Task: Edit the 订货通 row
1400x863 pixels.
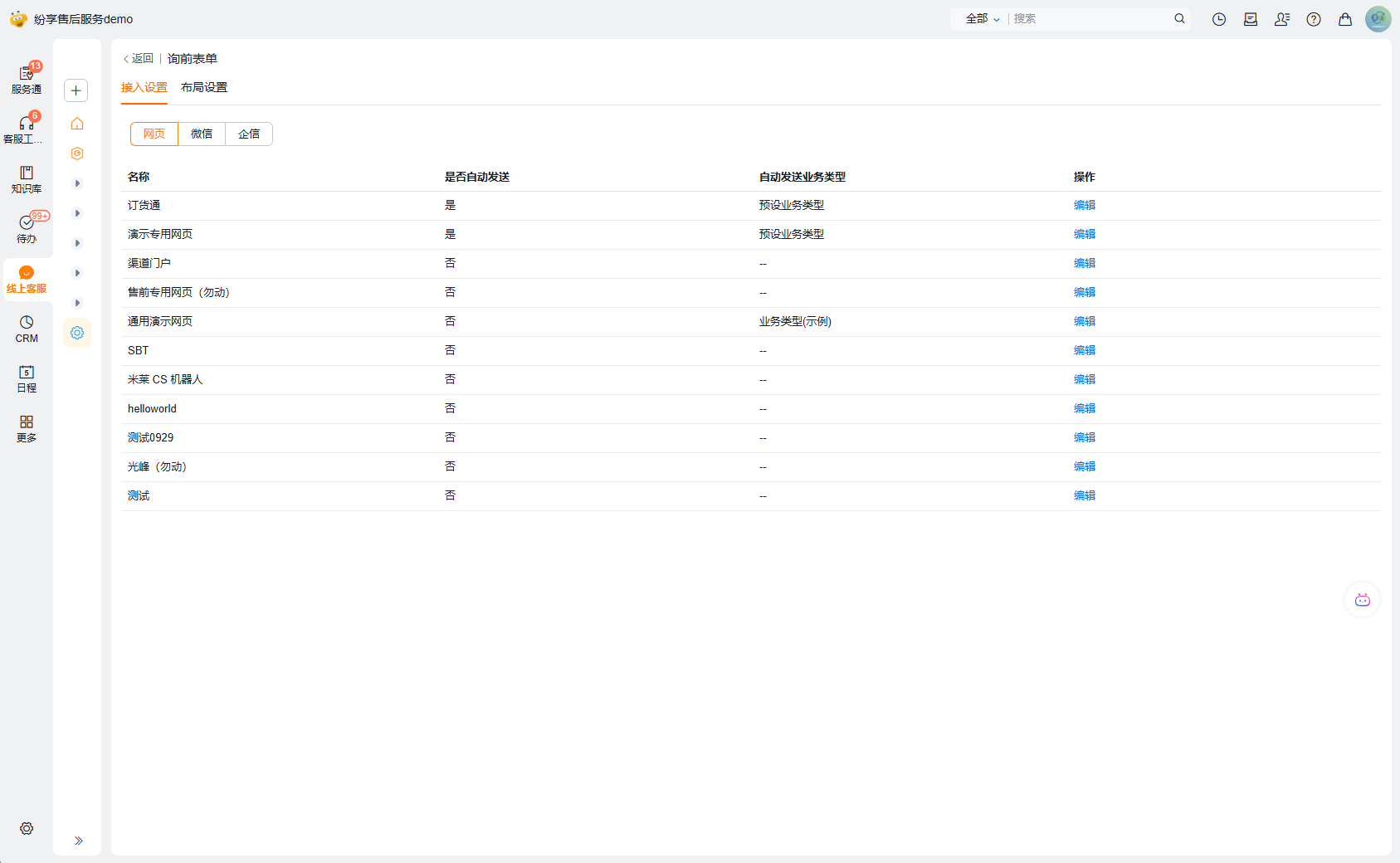Action: tap(1085, 206)
